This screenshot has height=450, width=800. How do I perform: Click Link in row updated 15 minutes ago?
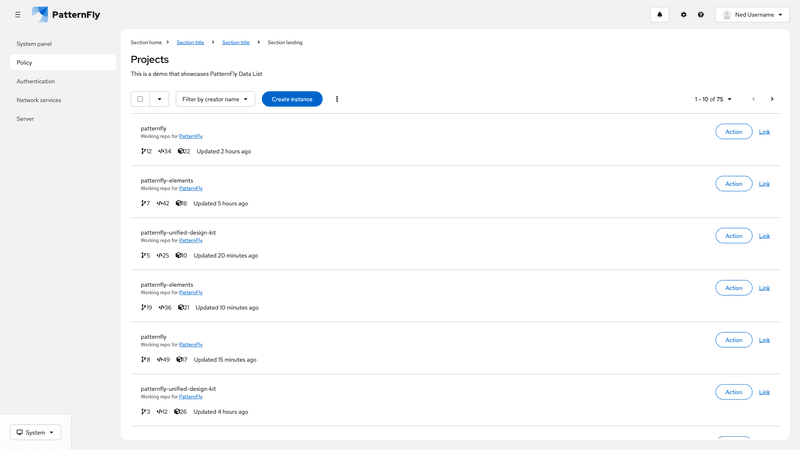tap(764, 340)
